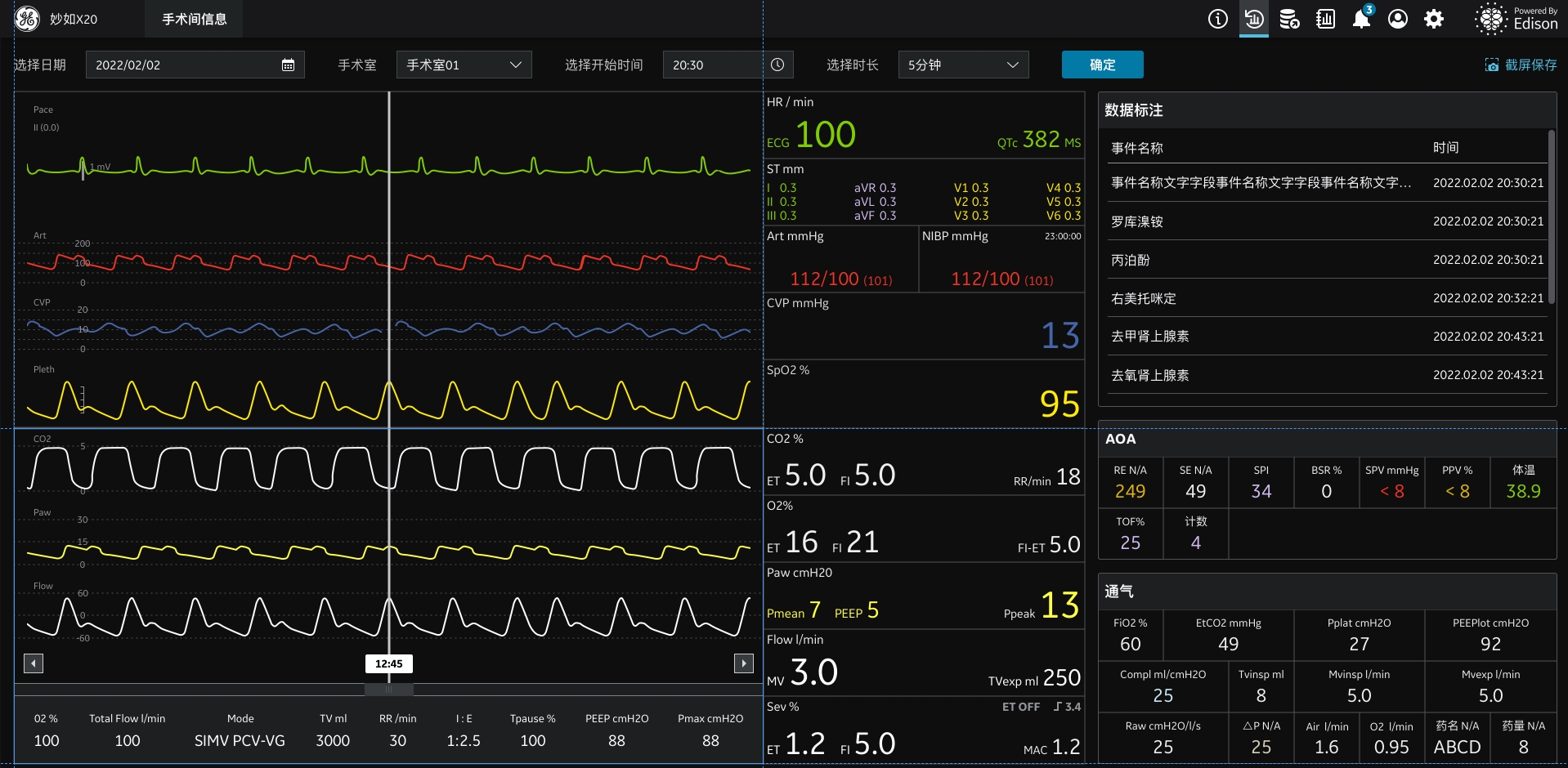Image resolution: width=1568 pixels, height=768 pixels.
Task: Click the SpO2 value 95
Action: click(x=1060, y=404)
